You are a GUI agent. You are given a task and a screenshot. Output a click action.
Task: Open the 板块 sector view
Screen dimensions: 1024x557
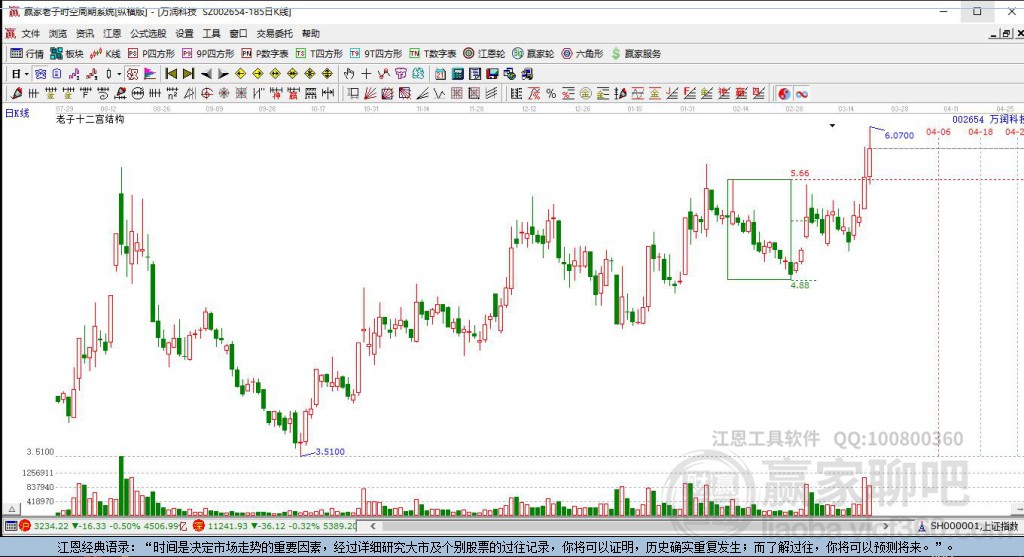pos(67,54)
